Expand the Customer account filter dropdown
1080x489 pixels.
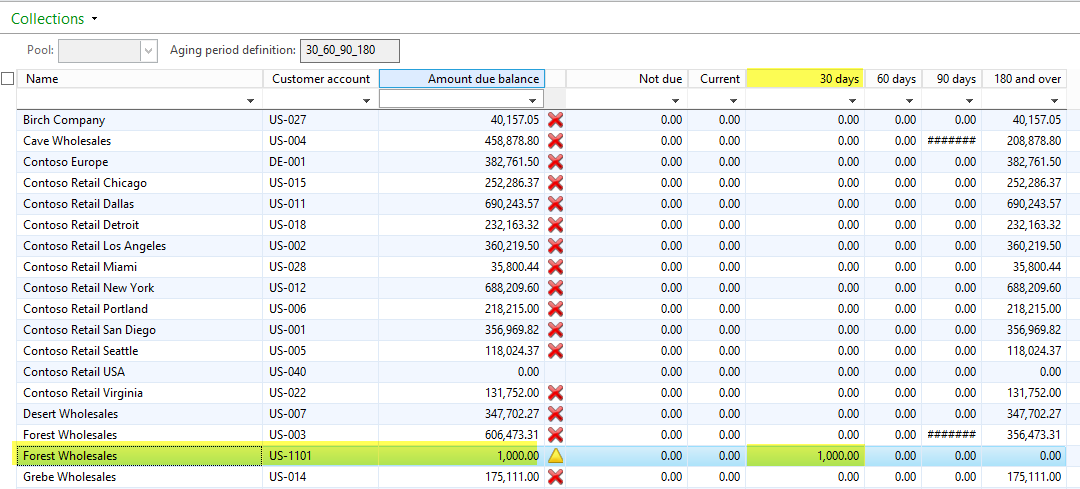click(366, 100)
